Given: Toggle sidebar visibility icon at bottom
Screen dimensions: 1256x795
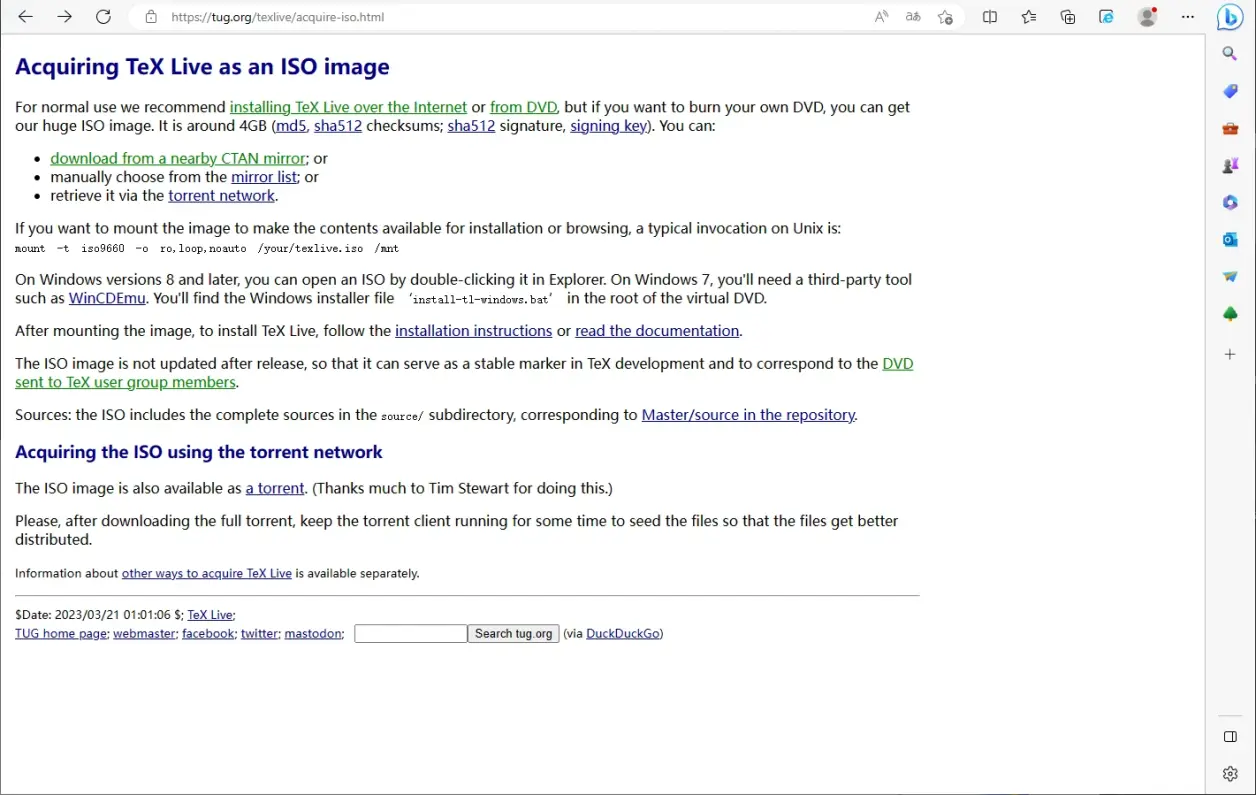Looking at the screenshot, I should 1230,737.
